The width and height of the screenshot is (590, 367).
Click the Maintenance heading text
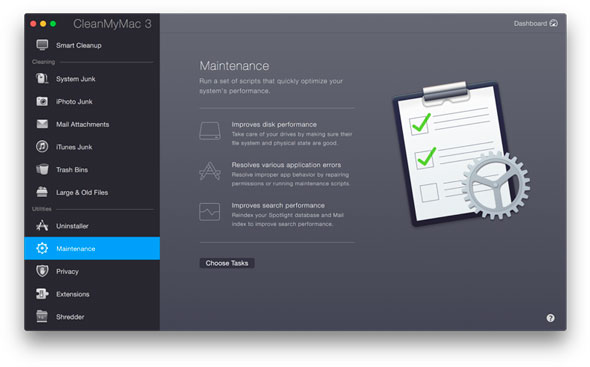234,66
